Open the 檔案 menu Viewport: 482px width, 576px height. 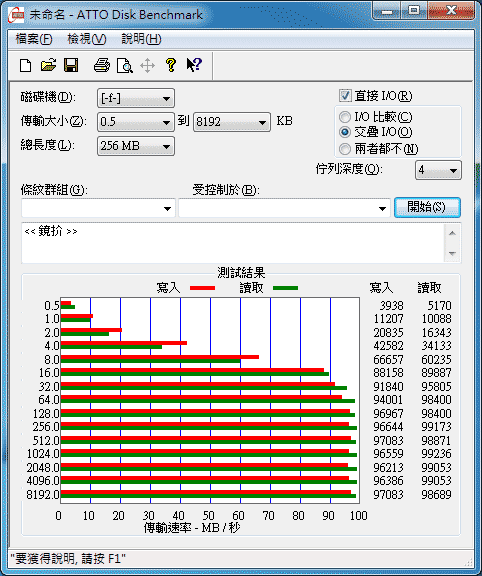click(33, 39)
